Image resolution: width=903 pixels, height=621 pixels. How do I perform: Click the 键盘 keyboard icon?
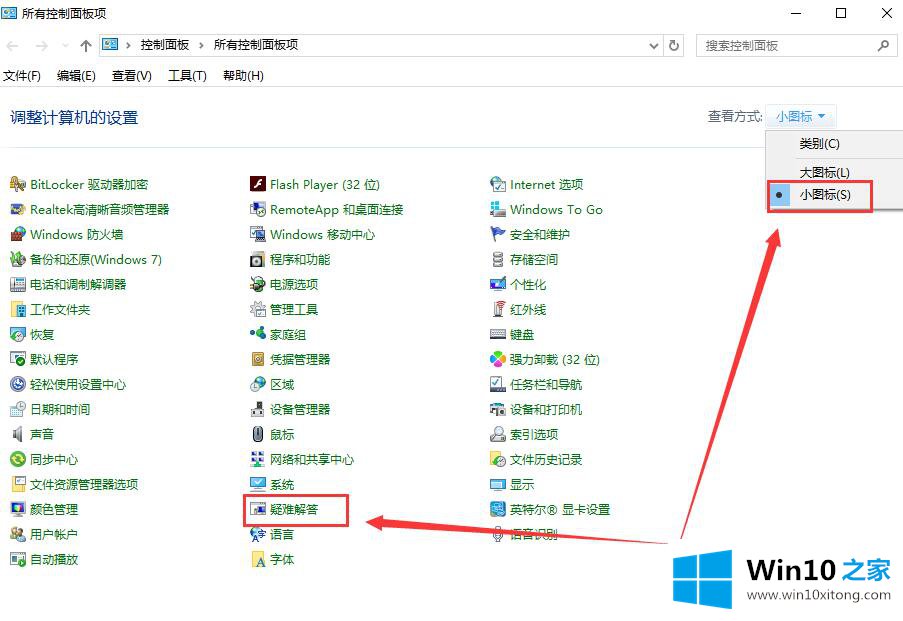(x=498, y=334)
